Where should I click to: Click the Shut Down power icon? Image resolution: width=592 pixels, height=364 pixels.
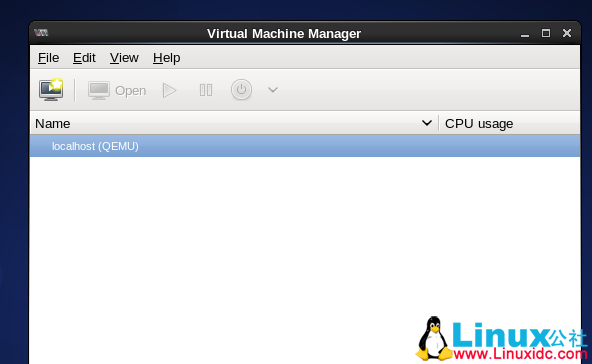click(241, 90)
